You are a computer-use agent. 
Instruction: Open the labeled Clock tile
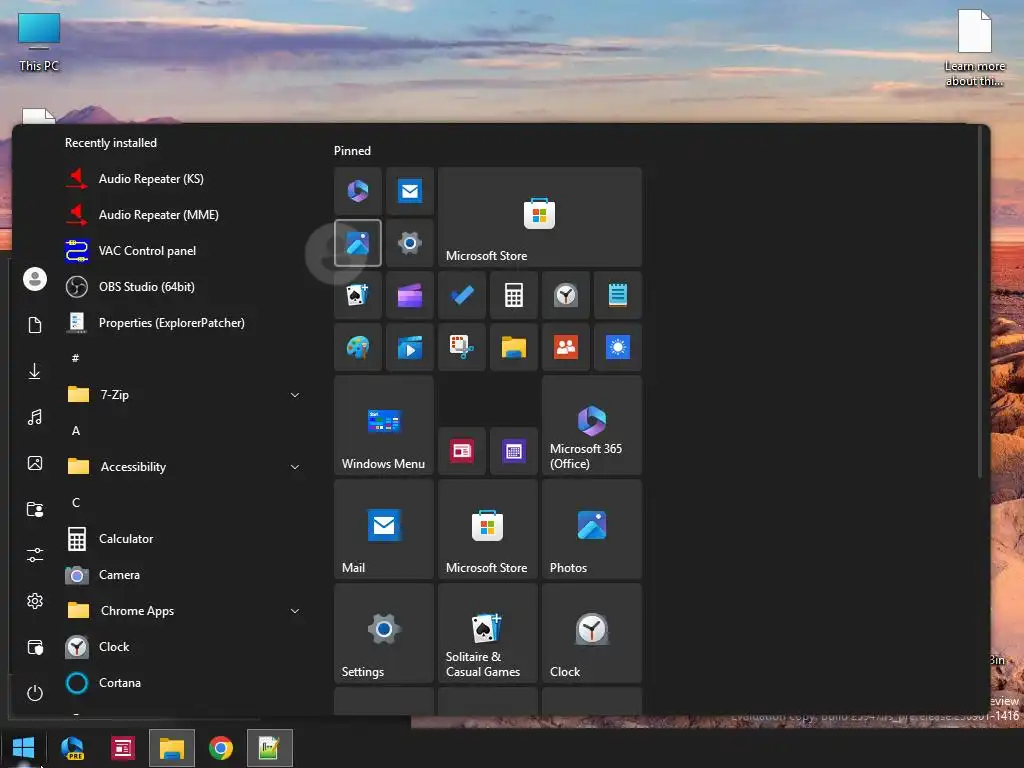(x=592, y=633)
